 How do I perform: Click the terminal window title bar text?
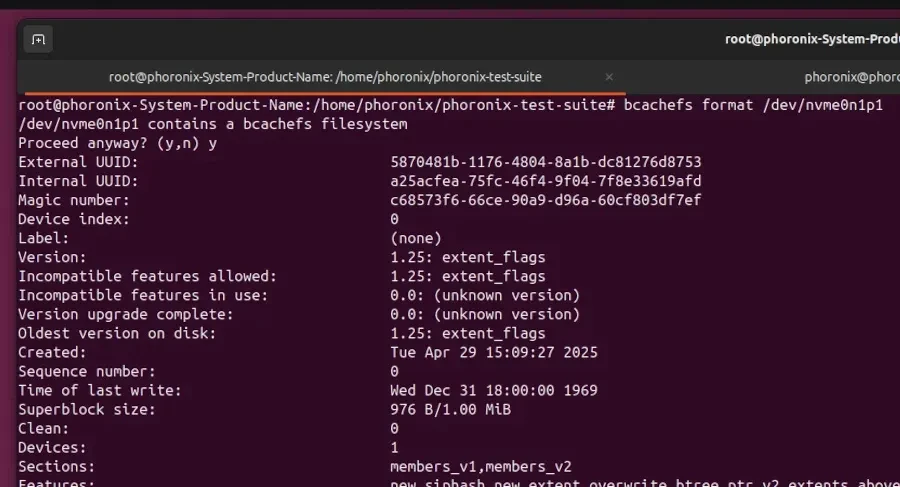[811, 39]
